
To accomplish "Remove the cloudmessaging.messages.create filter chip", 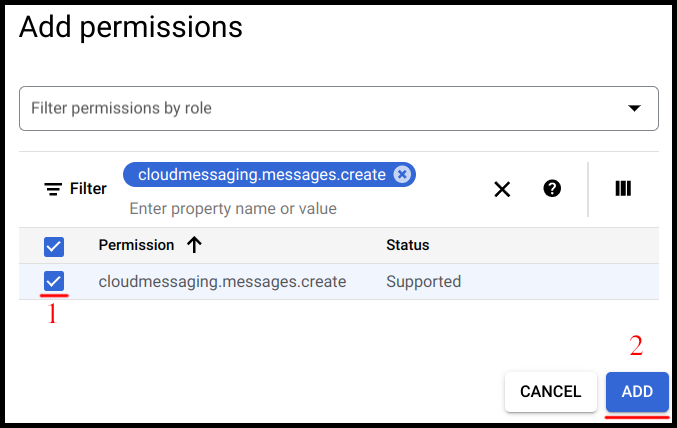I will click(402, 174).
